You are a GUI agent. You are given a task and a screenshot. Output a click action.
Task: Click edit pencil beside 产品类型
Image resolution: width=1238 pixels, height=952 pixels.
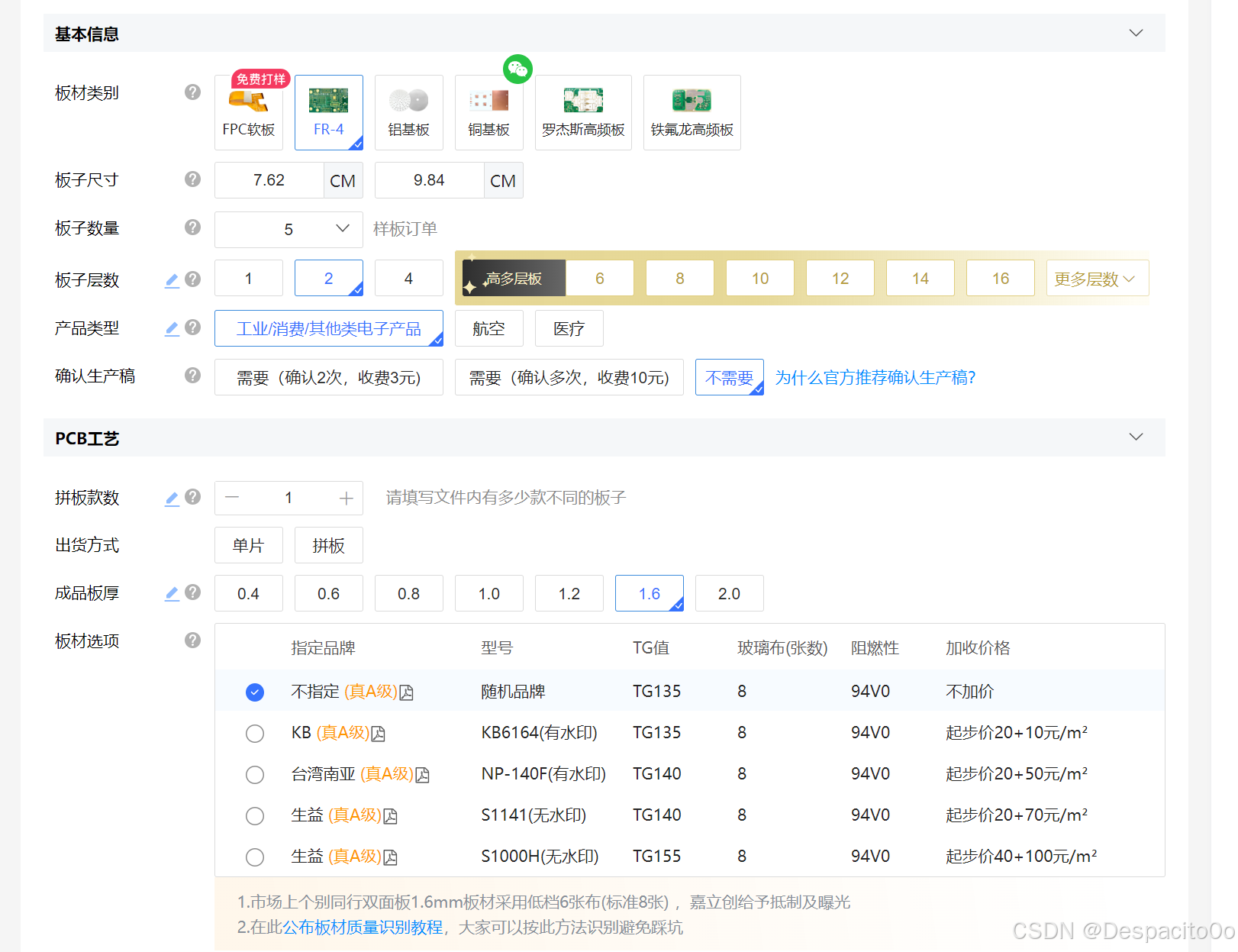[172, 328]
